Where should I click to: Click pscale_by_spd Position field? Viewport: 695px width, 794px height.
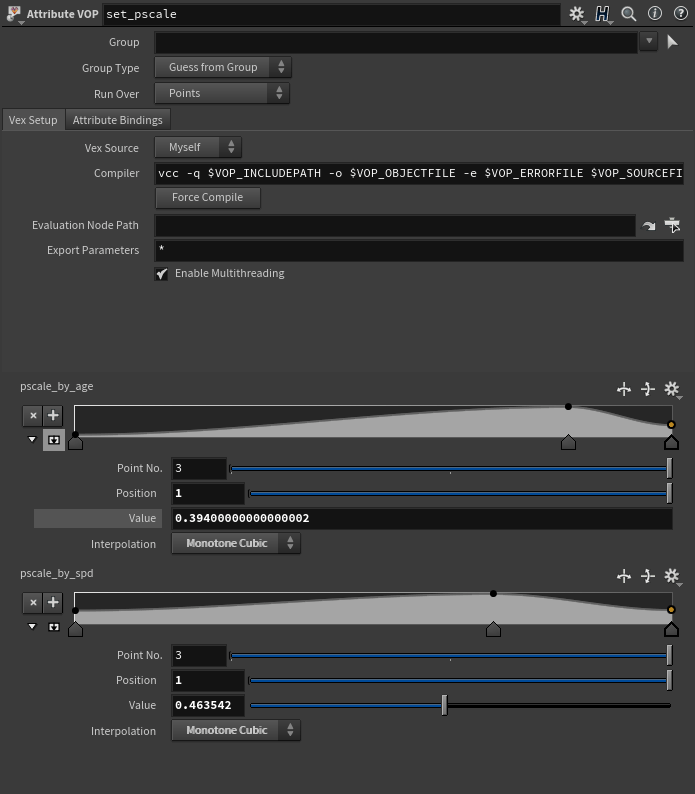click(208, 680)
